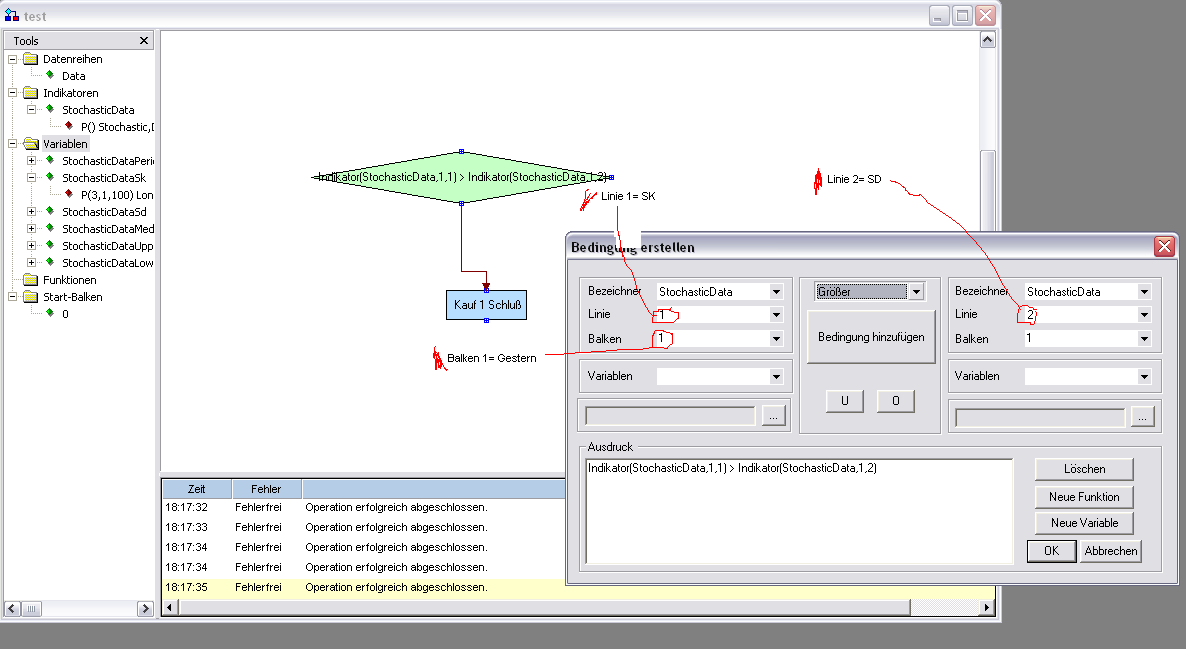The width and height of the screenshot is (1186, 649).
Task: Collapse the Datenreihen tree node
Action: 12,59
